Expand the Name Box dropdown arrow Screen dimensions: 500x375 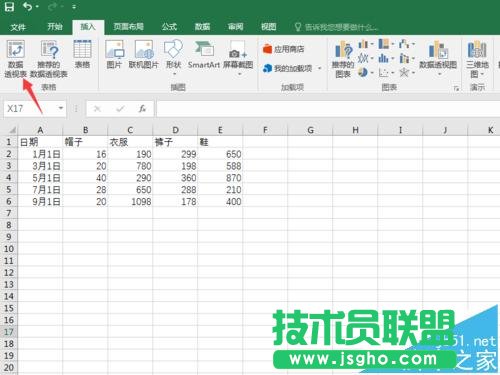[61, 108]
